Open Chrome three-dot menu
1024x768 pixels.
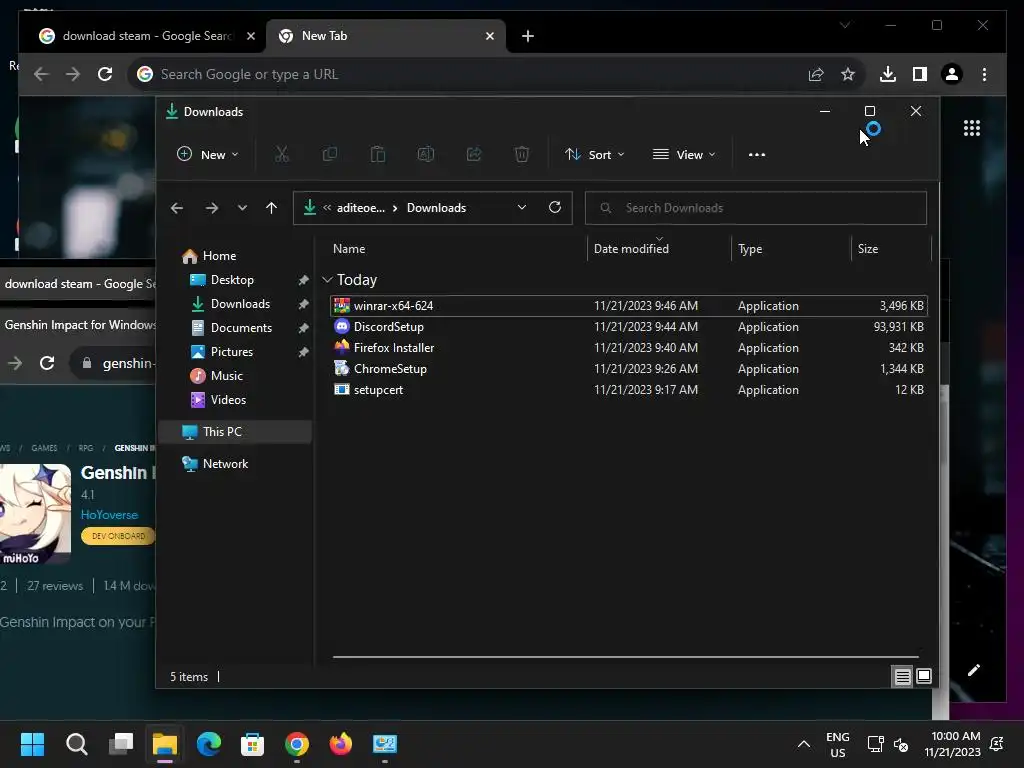(x=984, y=74)
